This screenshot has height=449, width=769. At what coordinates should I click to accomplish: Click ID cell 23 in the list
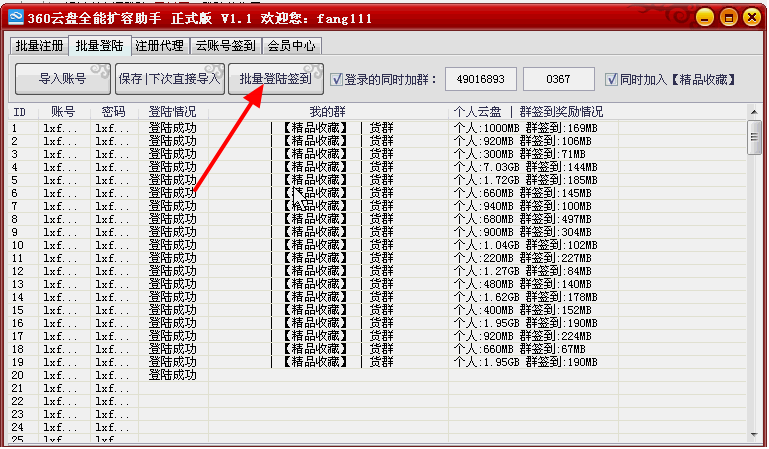(x=18, y=414)
